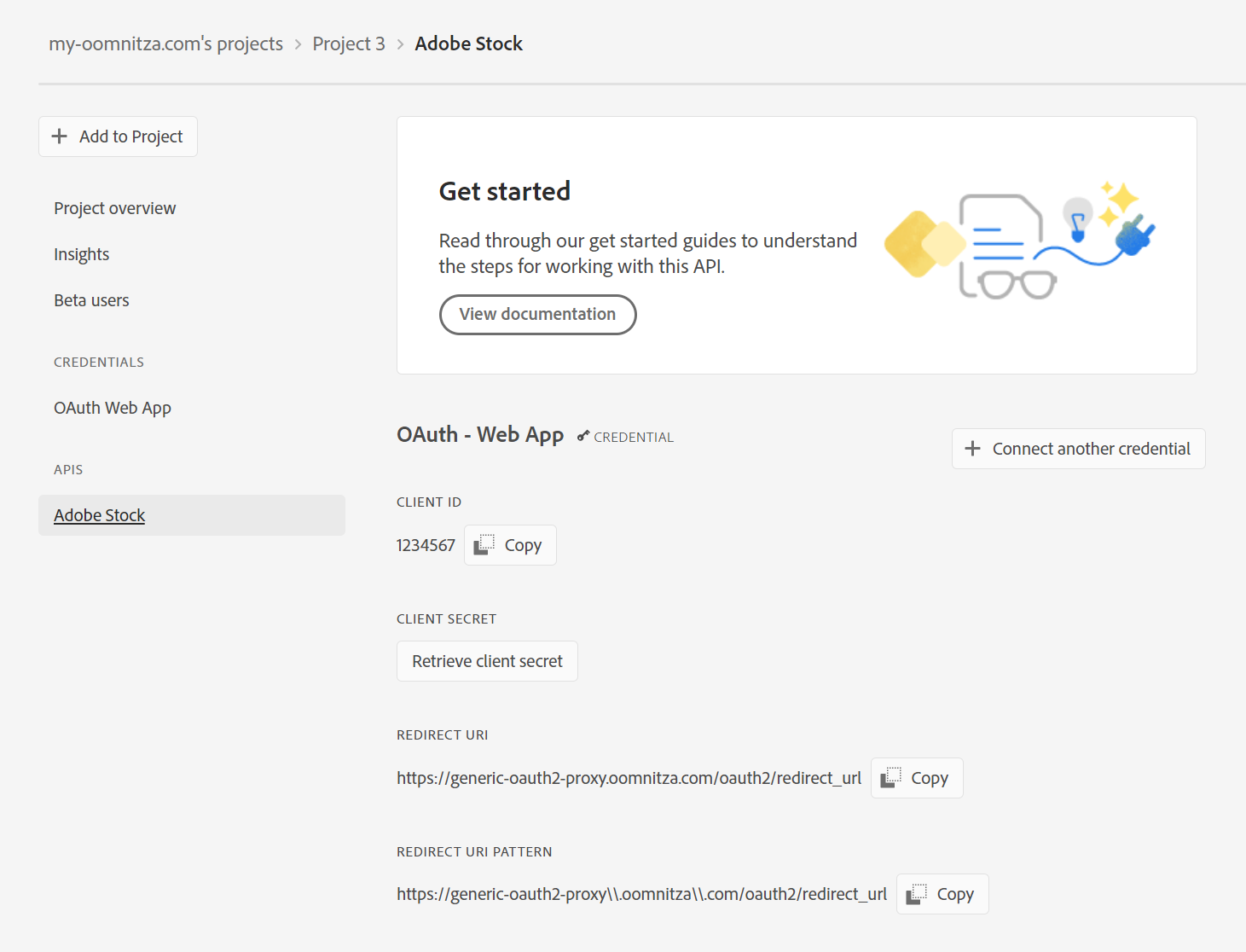1246x952 pixels.
Task: Click the key icon next to CREDENTIAL
Action: [x=583, y=436]
